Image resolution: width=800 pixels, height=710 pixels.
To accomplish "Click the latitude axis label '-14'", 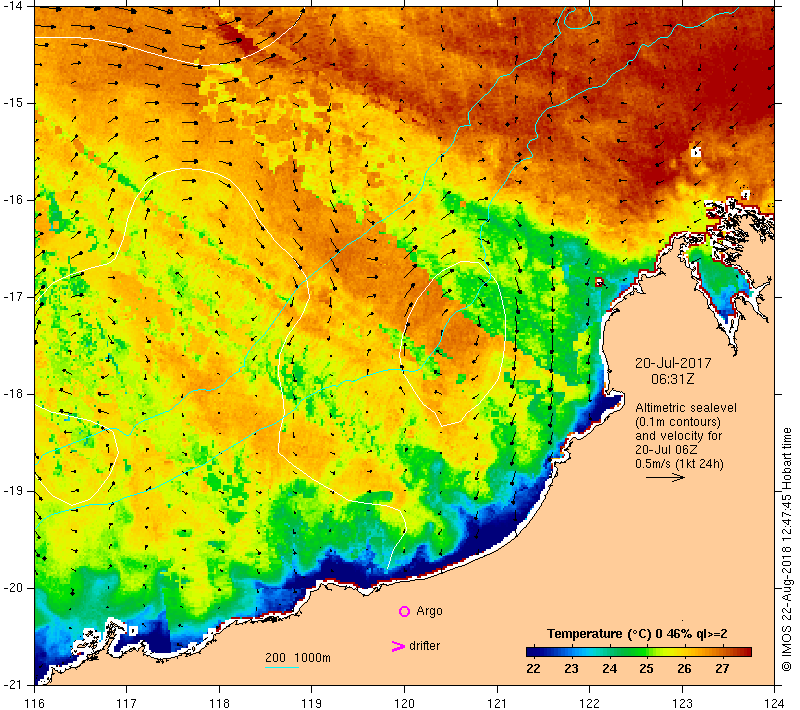I will click(x=13, y=6).
